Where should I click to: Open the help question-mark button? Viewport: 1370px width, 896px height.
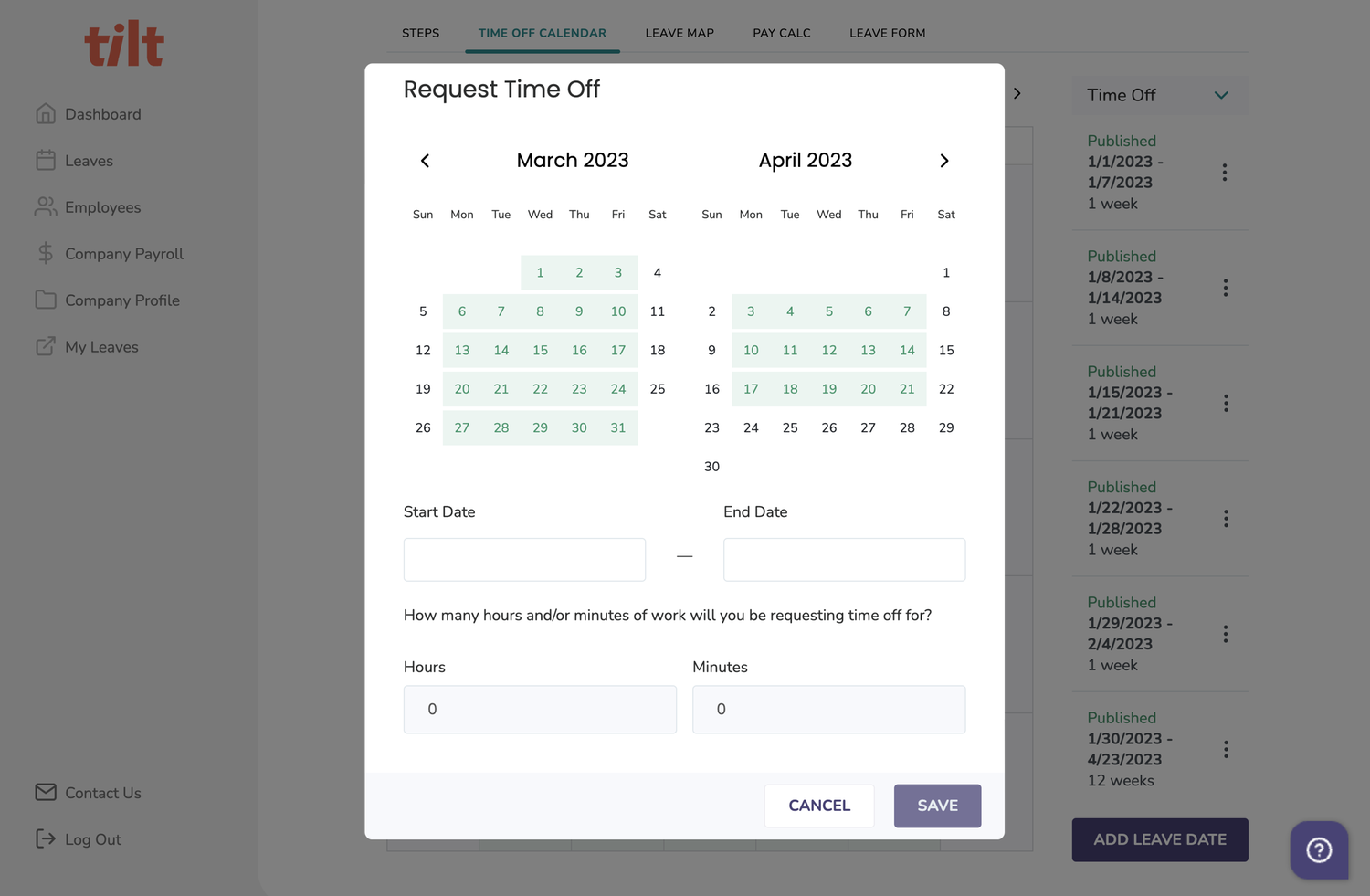(1319, 849)
